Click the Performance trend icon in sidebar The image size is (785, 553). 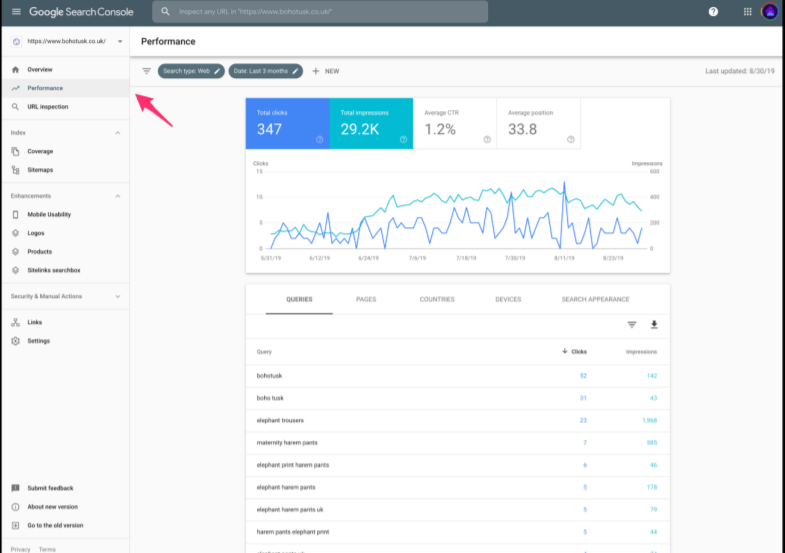click(16, 88)
